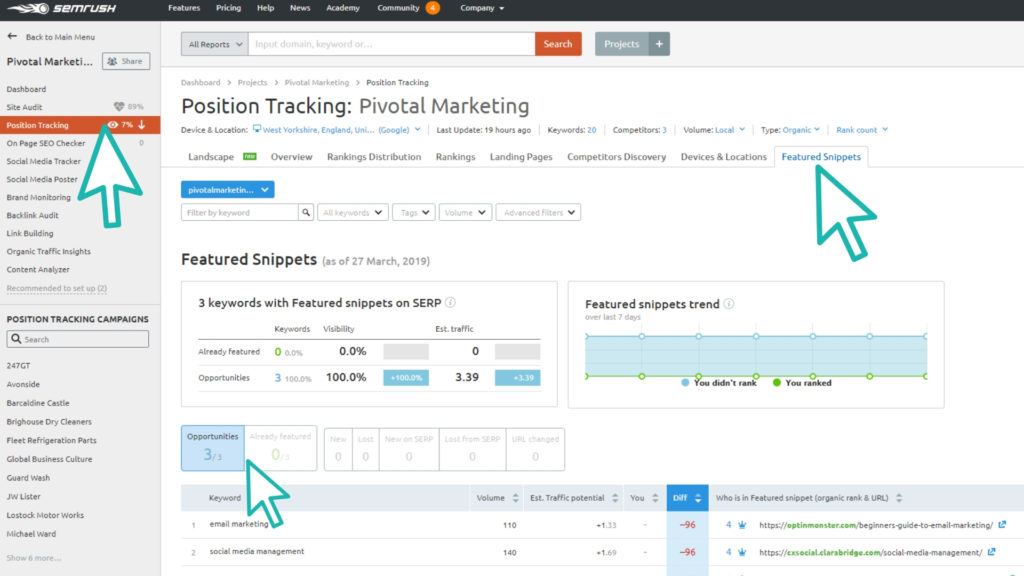Click the magnifier icon in keyword filter
The width and height of the screenshot is (1024, 576).
coord(306,212)
